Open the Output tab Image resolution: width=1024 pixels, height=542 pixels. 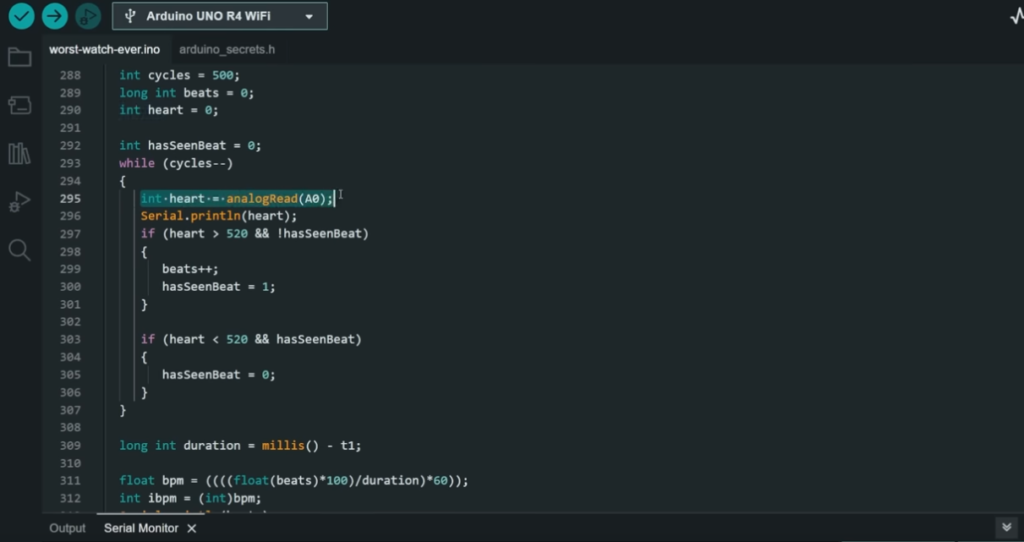[x=67, y=528]
